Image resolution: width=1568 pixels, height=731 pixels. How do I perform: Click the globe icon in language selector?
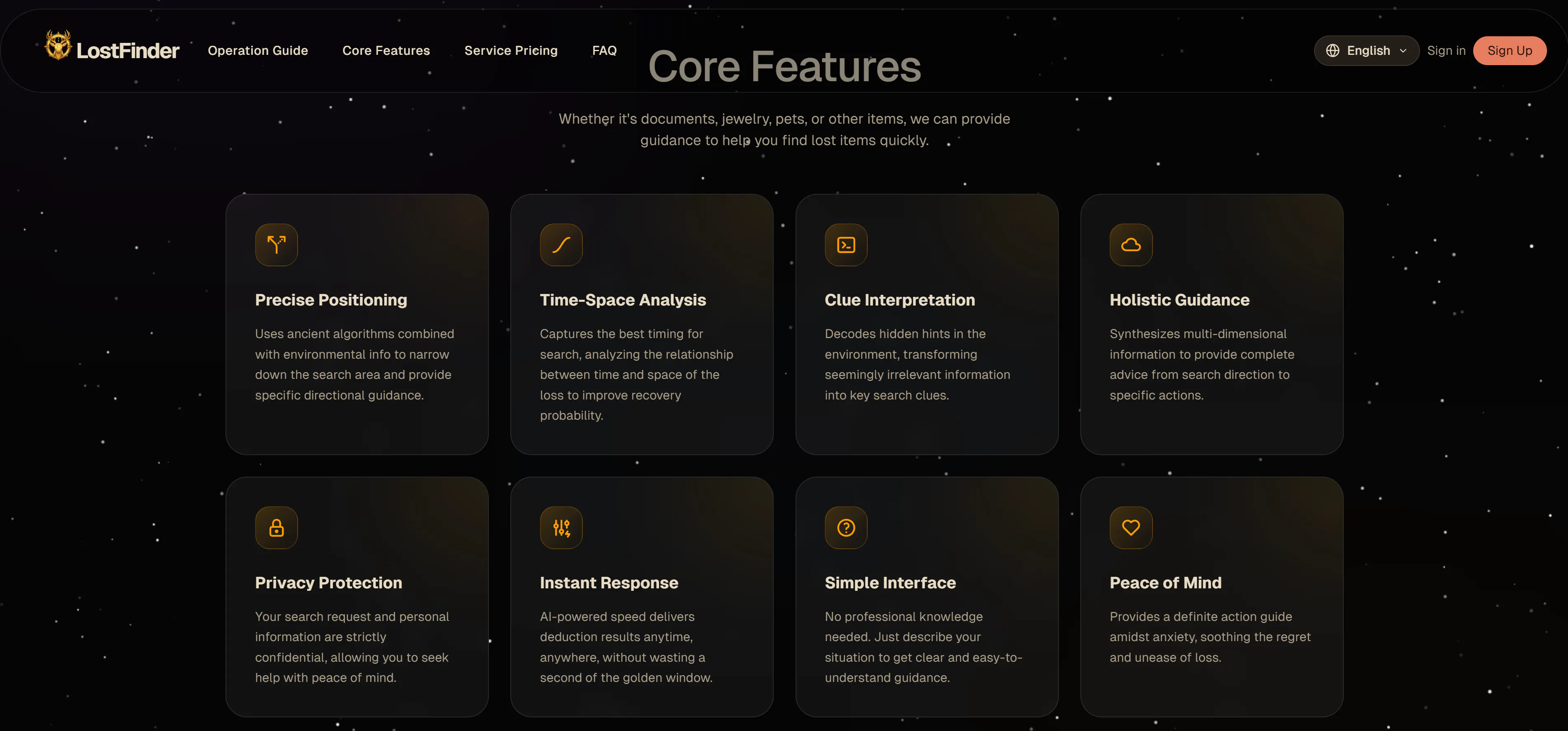[1333, 51]
